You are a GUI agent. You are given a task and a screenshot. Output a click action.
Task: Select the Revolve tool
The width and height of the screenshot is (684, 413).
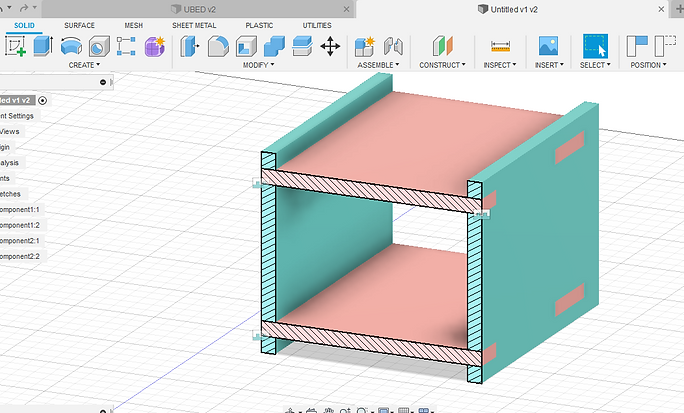pos(72,46)
